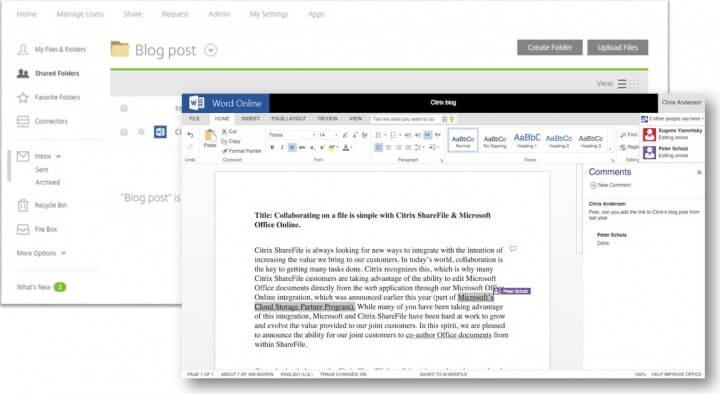The height and width of the screenshot is (394, 720).
Task: Click the Create Folder button
Action: tap(550, 47)
